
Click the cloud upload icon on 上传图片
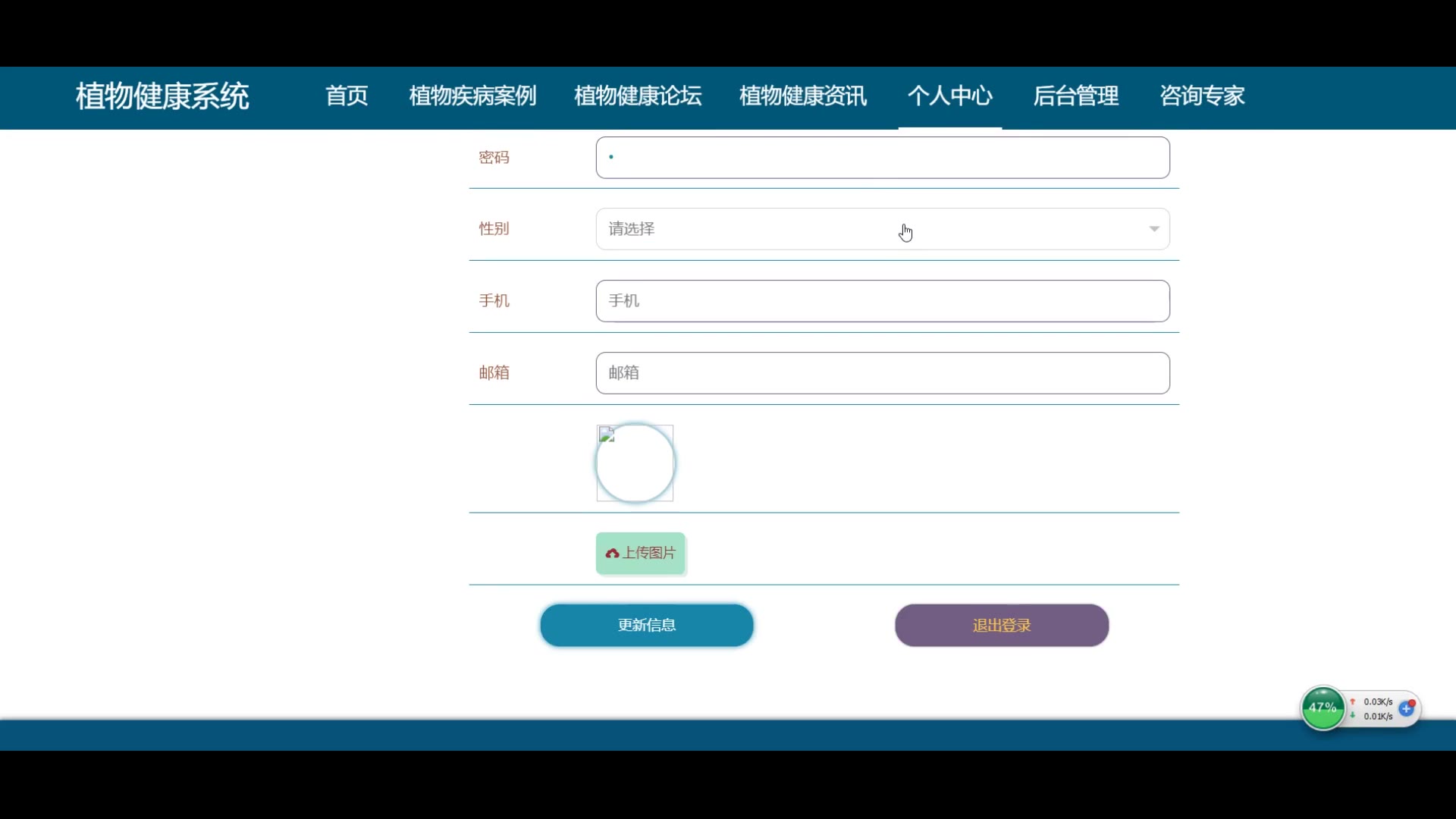[x=612, y=554]
